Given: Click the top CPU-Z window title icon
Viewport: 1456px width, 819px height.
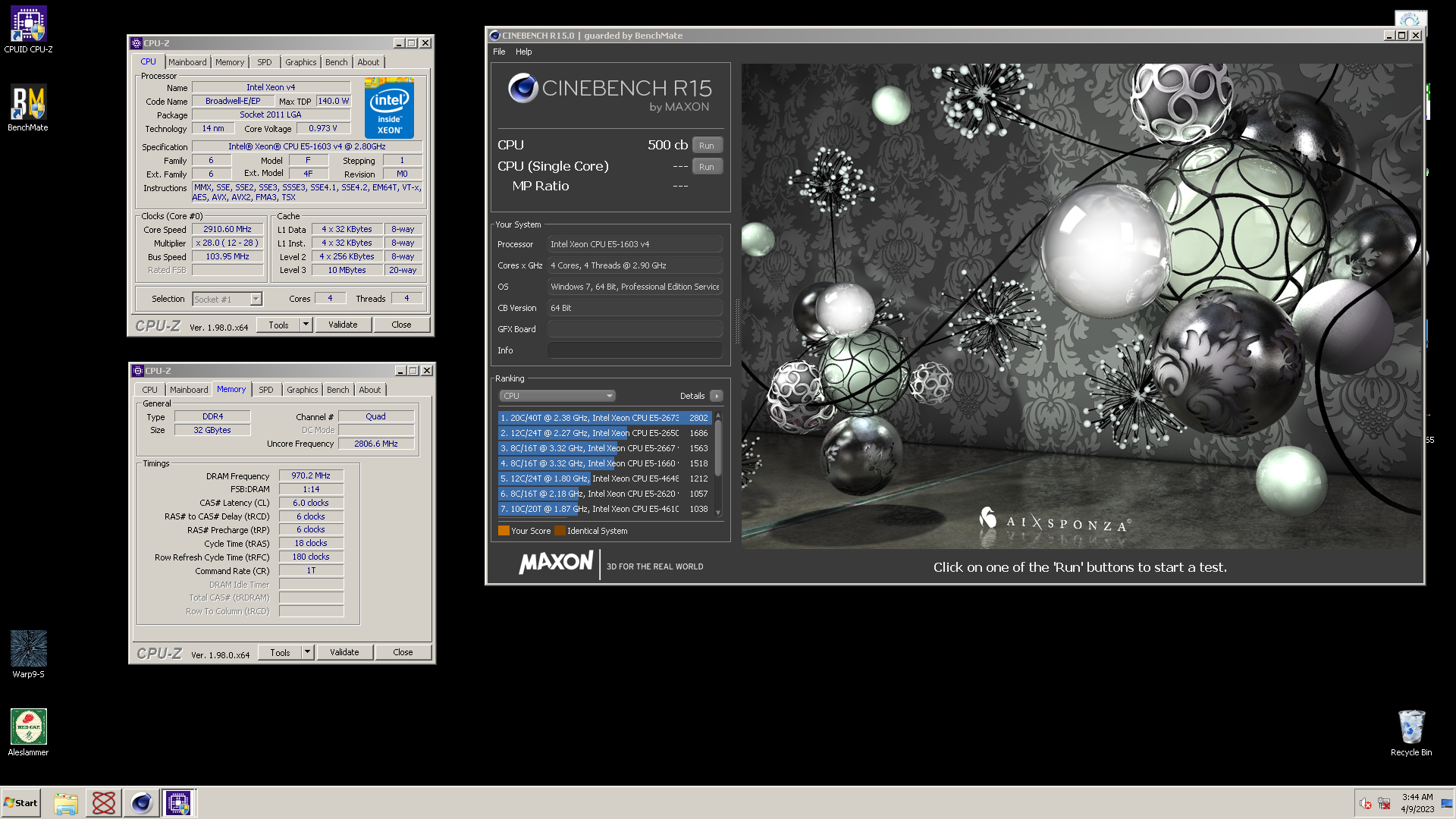Looking at the screenshot, I should coord(136,43).
